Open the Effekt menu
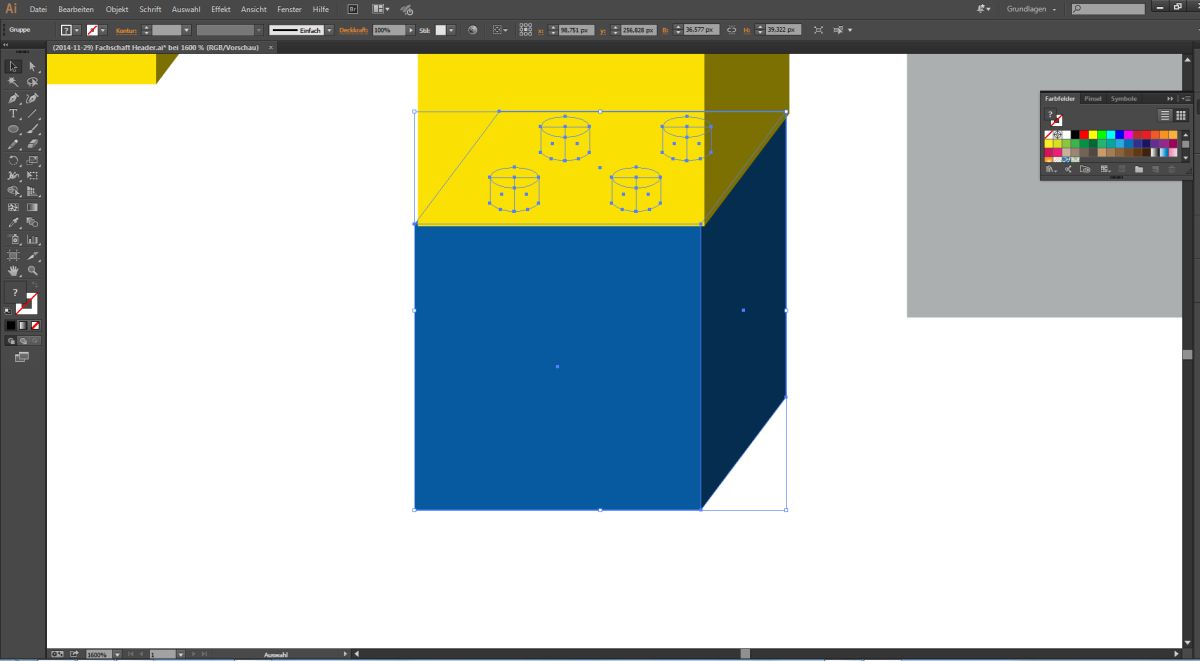Image resolution: width=1200 pixels, height=661 pixels. point(221,9)
